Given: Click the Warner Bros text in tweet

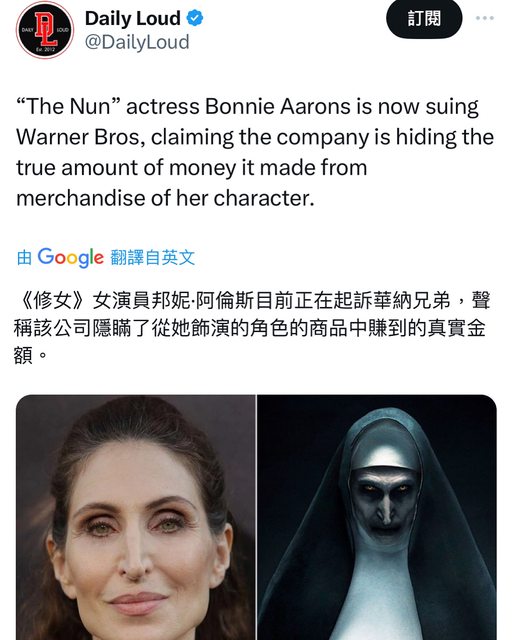Looking at the screenshot, I should (x=78, y=137).
